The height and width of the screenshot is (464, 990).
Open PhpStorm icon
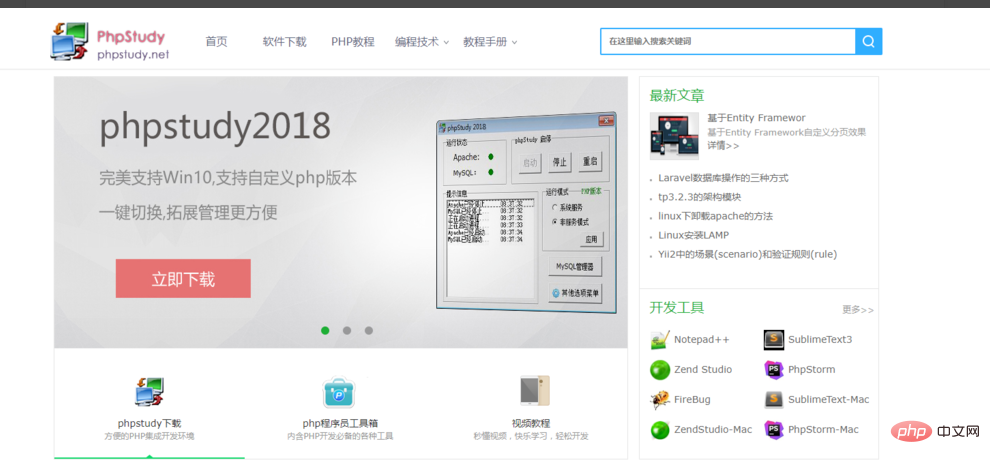click(774, 370)
